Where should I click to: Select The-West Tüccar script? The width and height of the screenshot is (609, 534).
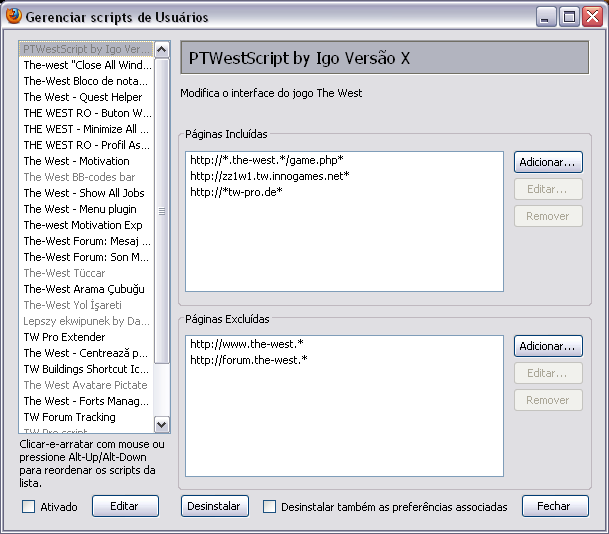(86, 273)
